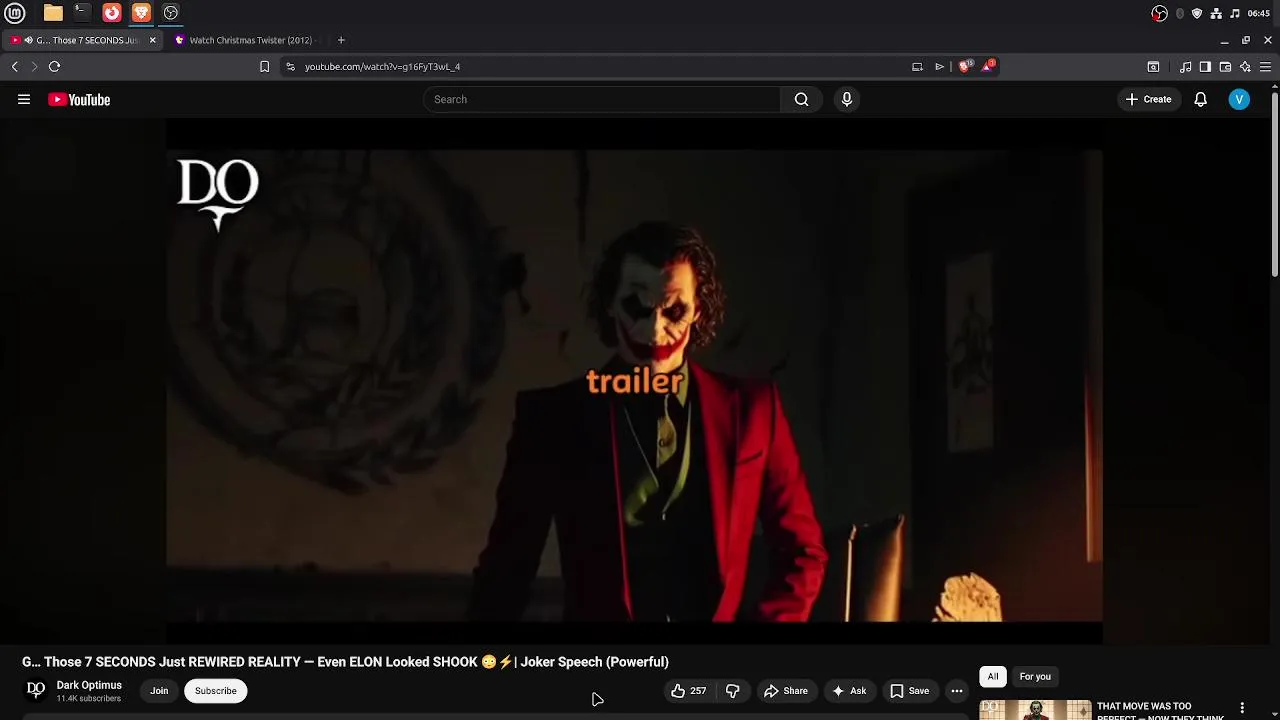1280x720 pixels.
Task: Go back with browser back arrow
Action: [15, 66]
